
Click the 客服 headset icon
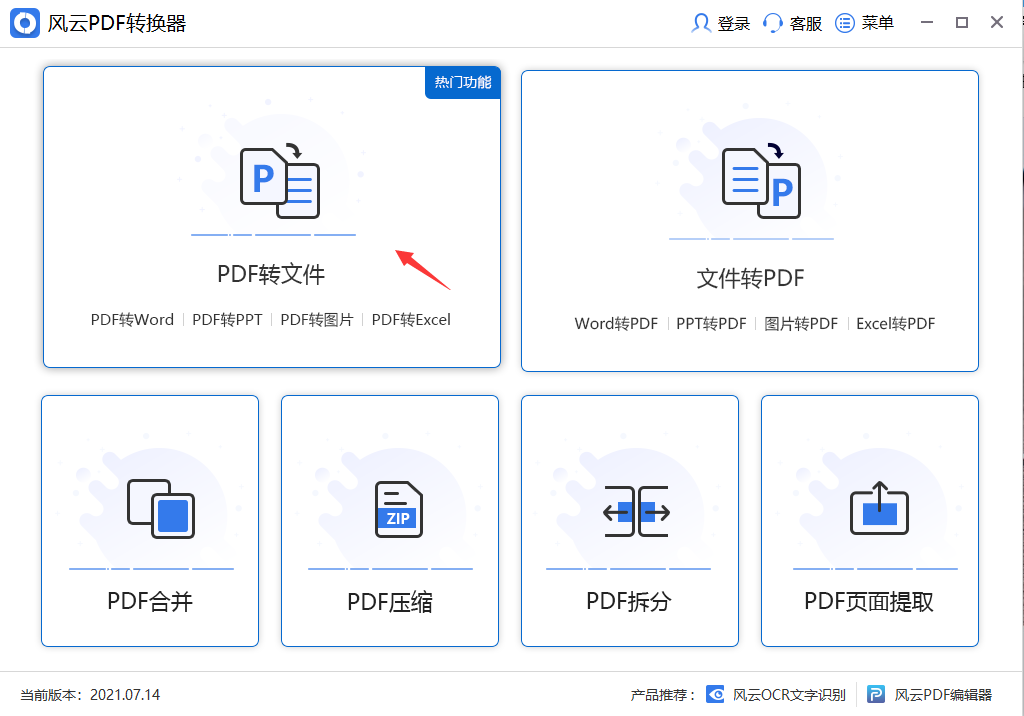pos(773,23)
